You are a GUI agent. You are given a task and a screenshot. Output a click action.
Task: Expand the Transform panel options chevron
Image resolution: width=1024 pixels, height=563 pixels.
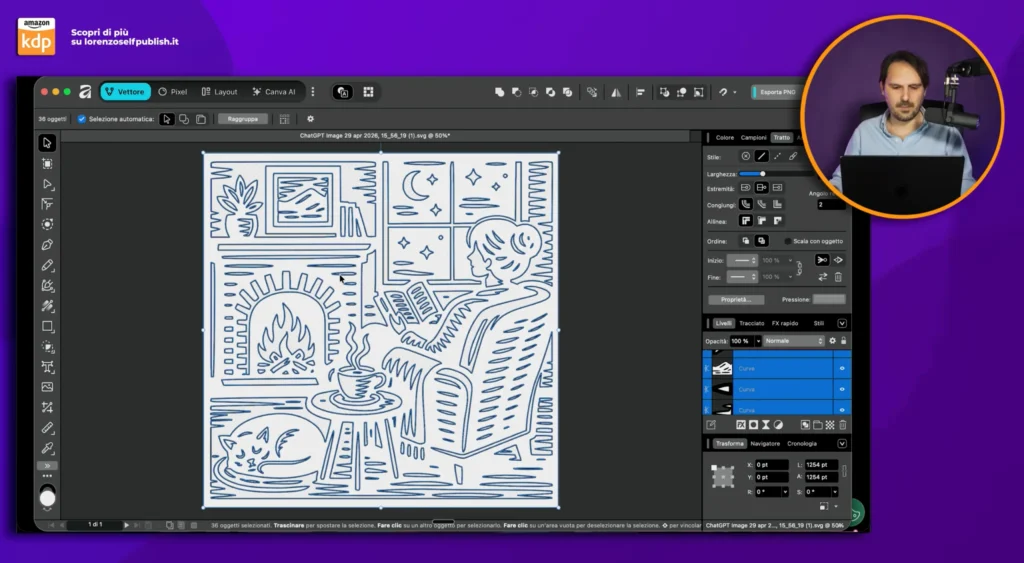[x=842, y=443]
